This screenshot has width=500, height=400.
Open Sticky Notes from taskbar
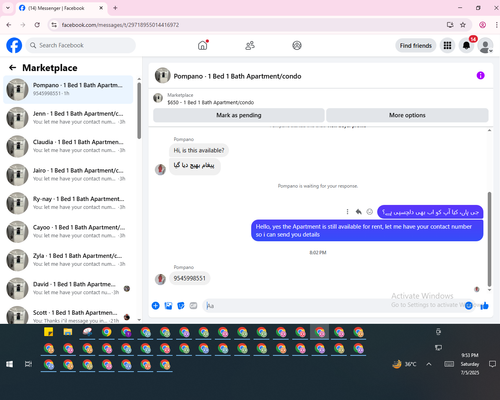[49, 332]
